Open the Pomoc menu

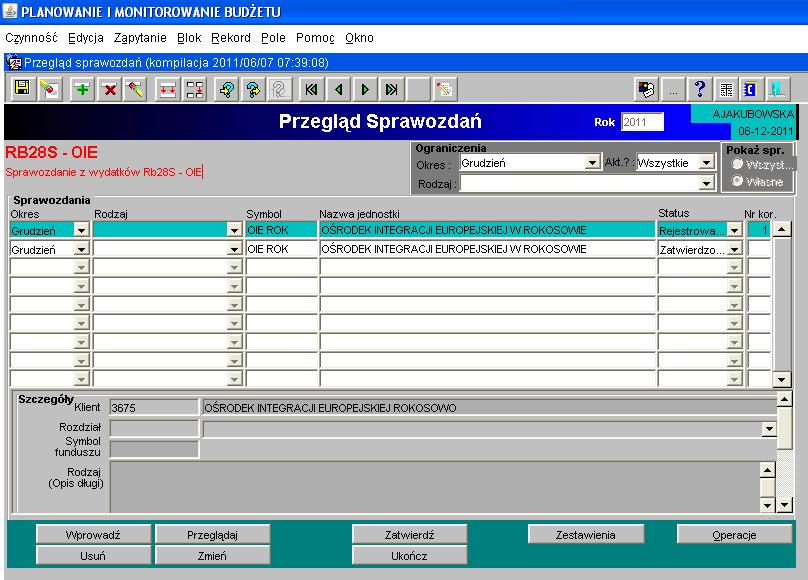coord(315,38)
